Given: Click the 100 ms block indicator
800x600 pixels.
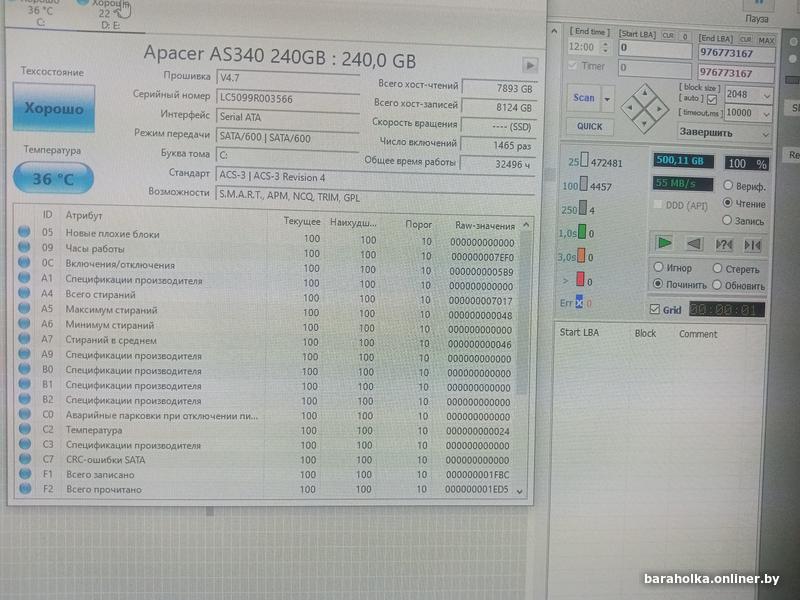Looking at the screenshot, I should click(x=583, y=184).
